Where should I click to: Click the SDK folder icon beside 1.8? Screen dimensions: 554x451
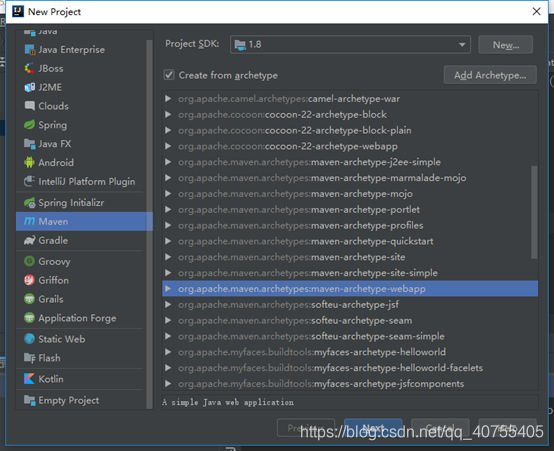coord(241,45)
